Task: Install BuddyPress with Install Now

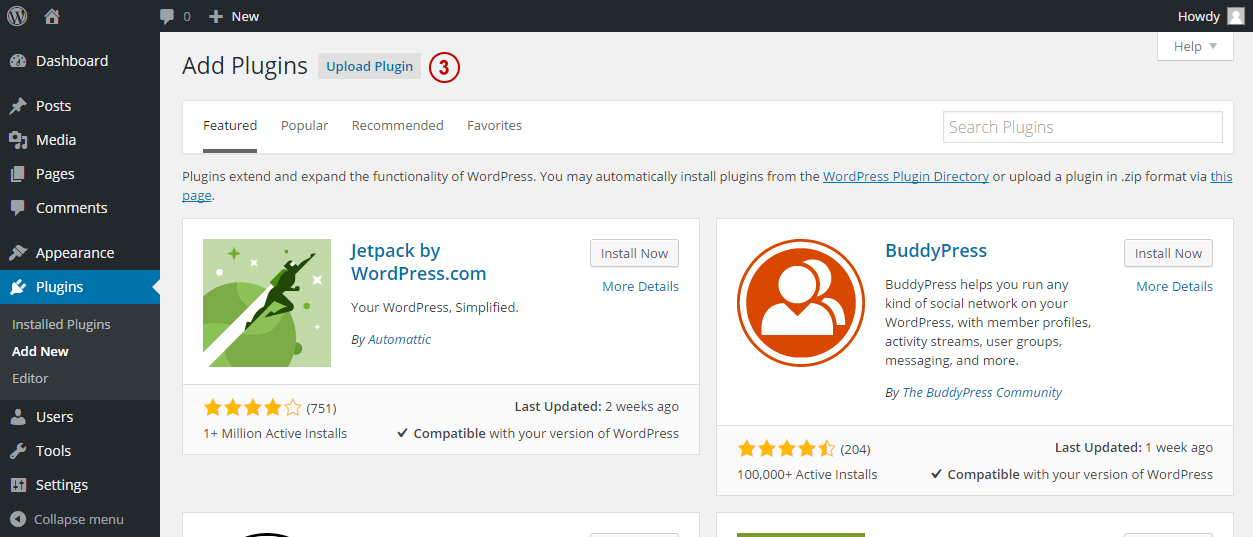Action: [x=1168, y=253]
